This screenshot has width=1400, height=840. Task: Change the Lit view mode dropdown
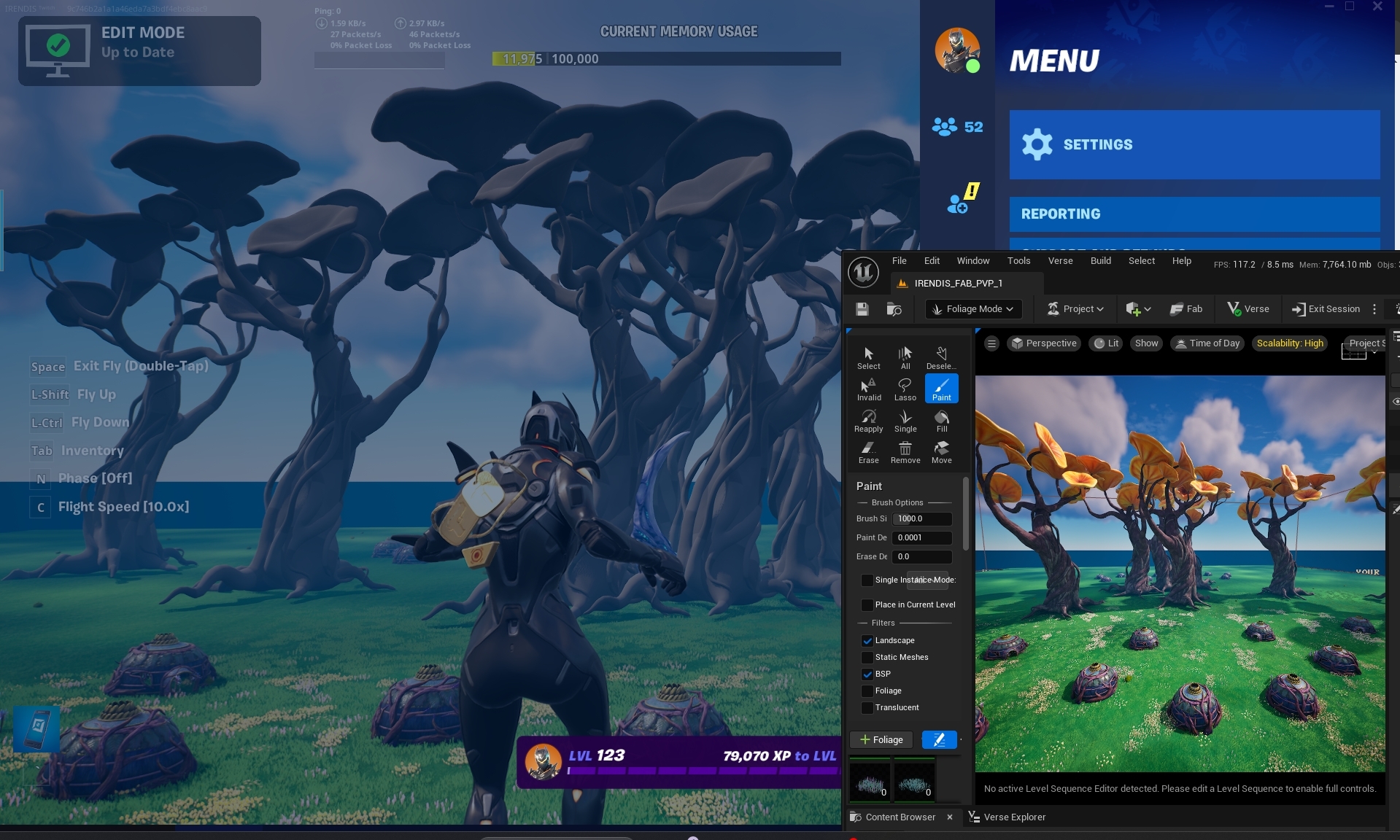[x=1106, y=343]
